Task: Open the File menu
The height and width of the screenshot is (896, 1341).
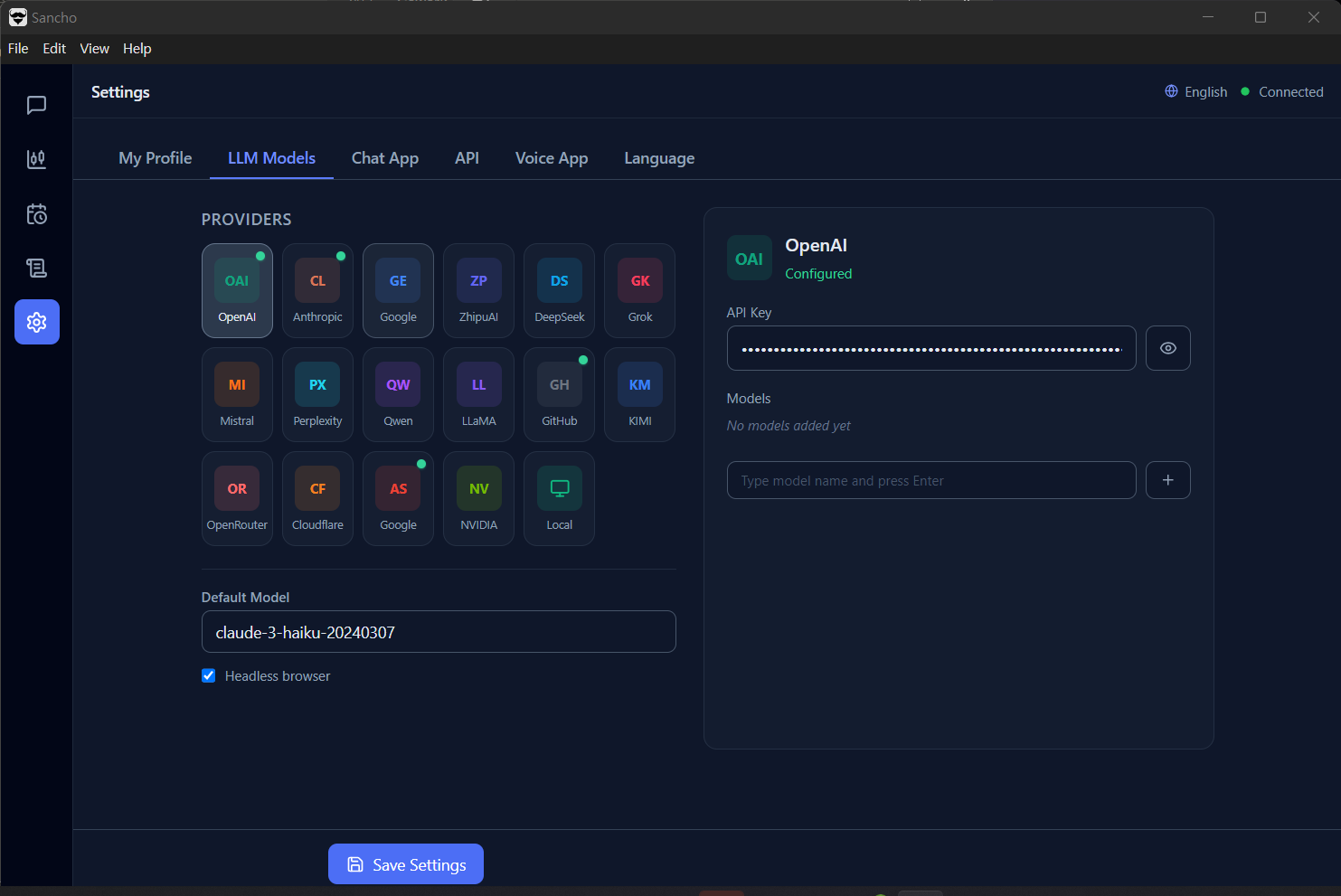Action: 18,49
